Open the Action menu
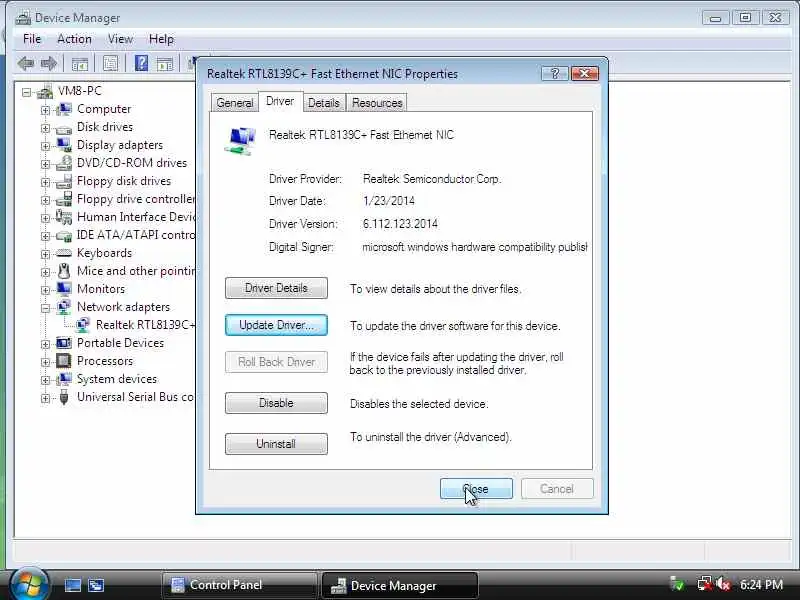 pos(74,39)
